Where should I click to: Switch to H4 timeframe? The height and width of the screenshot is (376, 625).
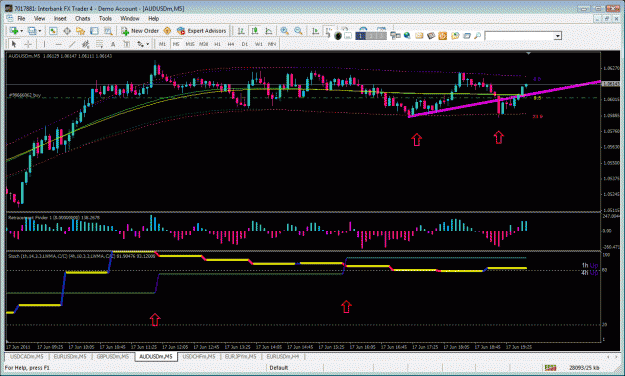pos(231,44)
